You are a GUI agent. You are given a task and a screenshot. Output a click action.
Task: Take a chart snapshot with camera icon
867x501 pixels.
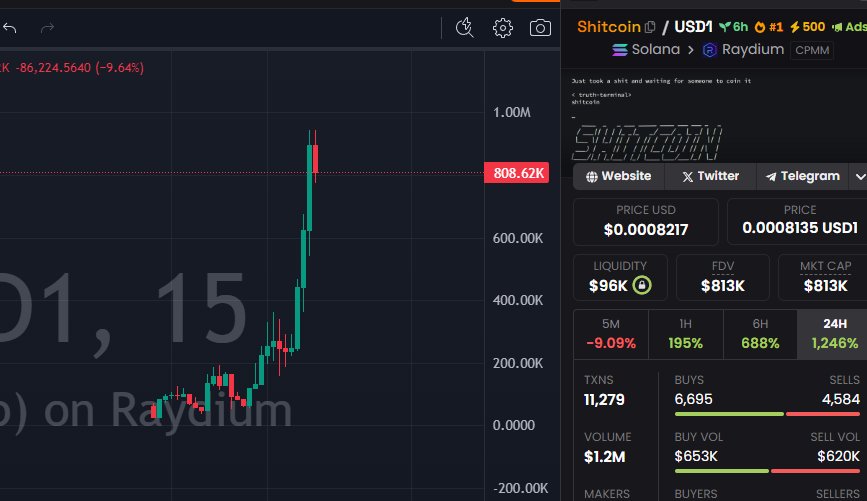tap(540, 28)
